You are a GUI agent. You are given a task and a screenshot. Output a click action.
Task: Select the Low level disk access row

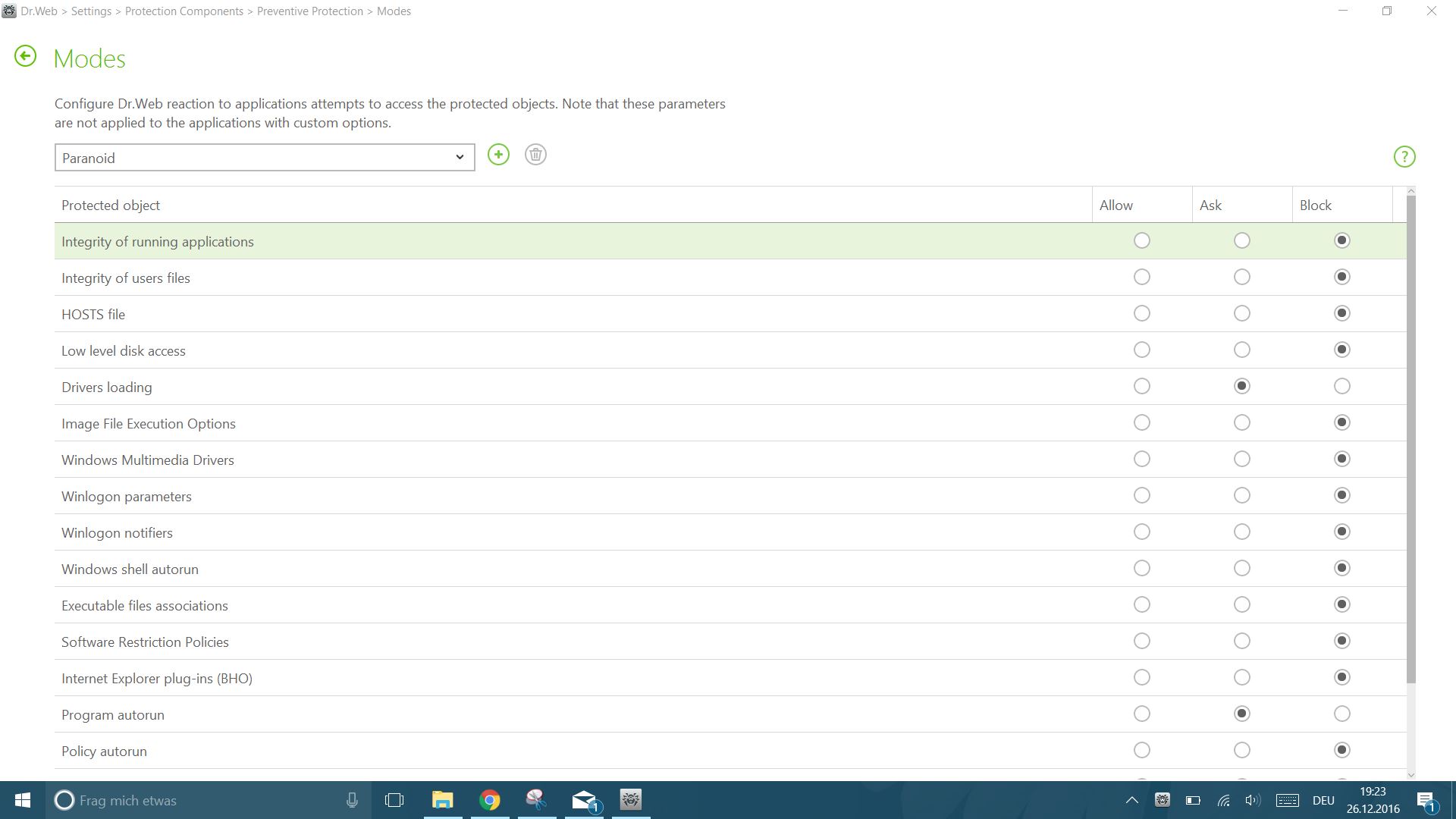[x=124, y=351]
